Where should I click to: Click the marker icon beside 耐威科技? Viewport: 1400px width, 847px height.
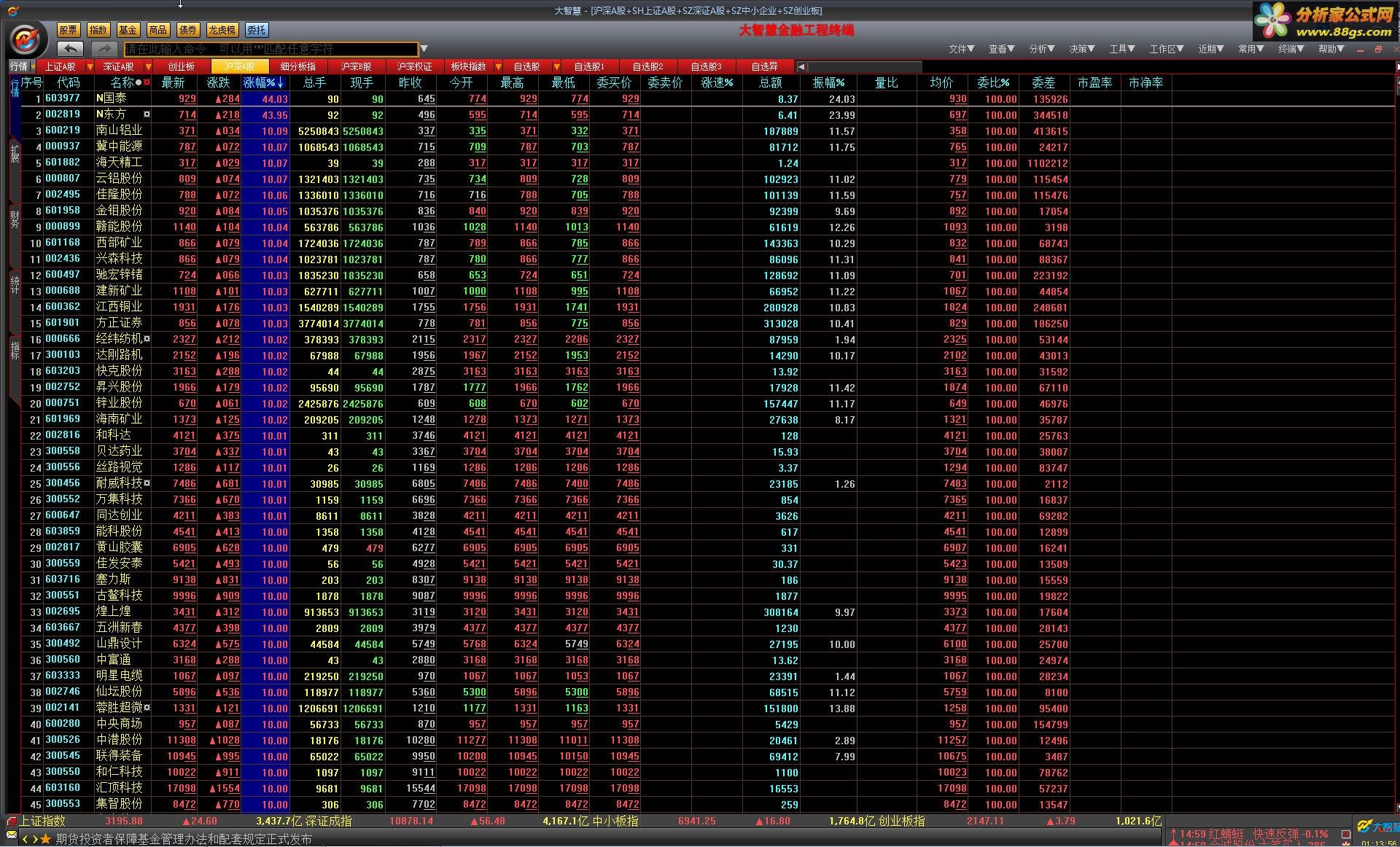tap(147, 483)
